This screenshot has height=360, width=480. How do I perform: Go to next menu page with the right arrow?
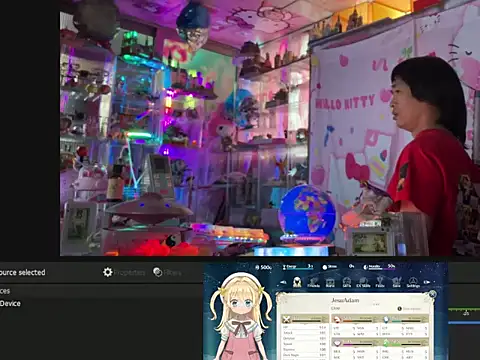pos(427,282)
